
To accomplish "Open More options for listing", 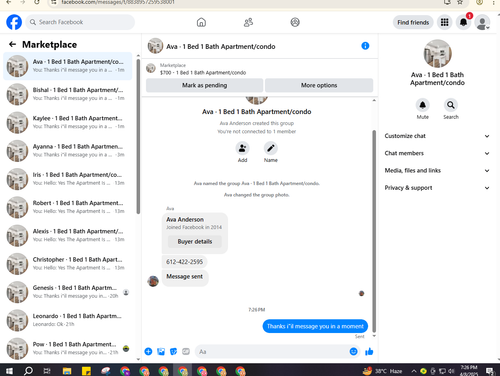I will (x=319, y=85).
